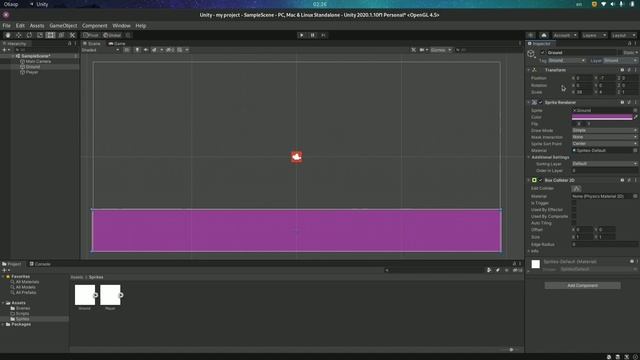Open the Edit menu
Screen dimensions: 640x360
[20, 26]
